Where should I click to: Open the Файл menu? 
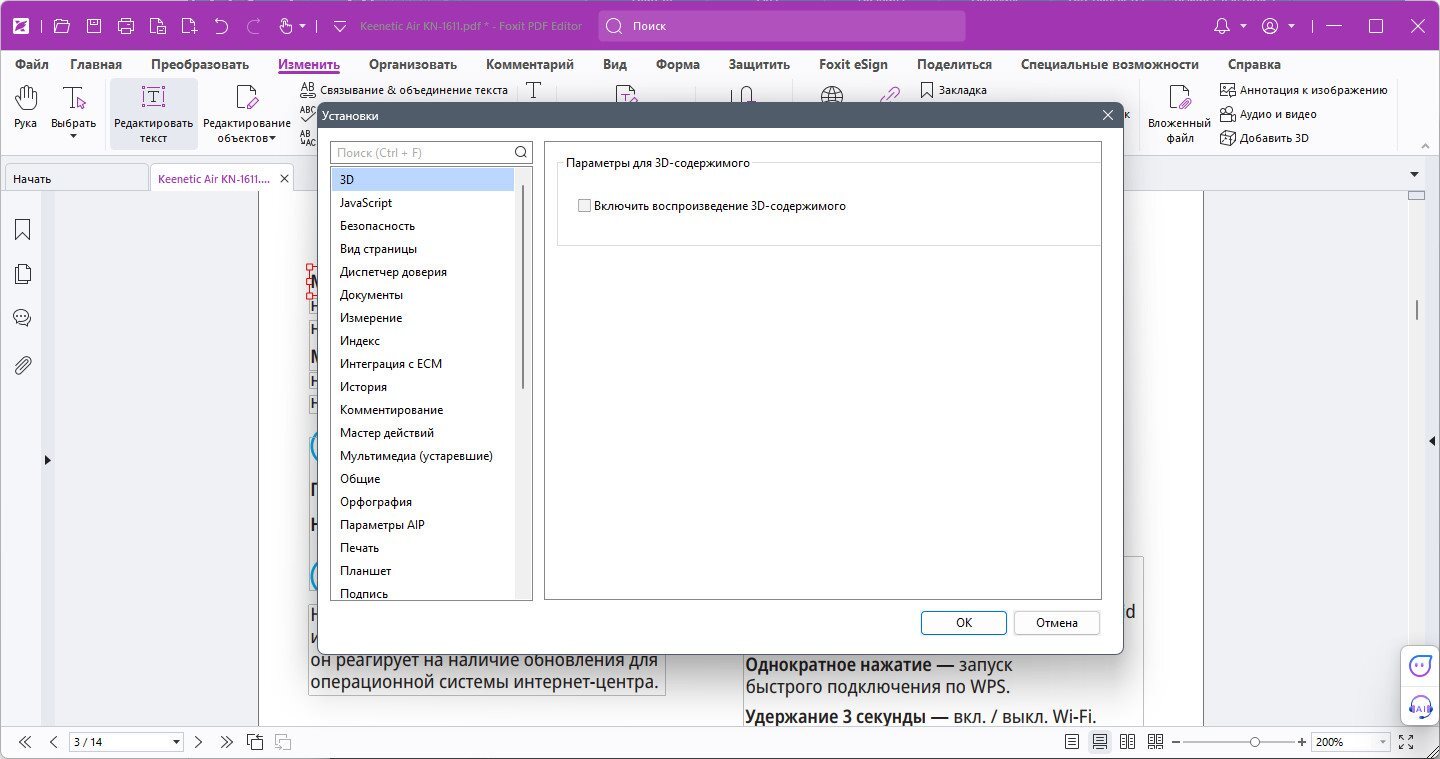[32, 64]
